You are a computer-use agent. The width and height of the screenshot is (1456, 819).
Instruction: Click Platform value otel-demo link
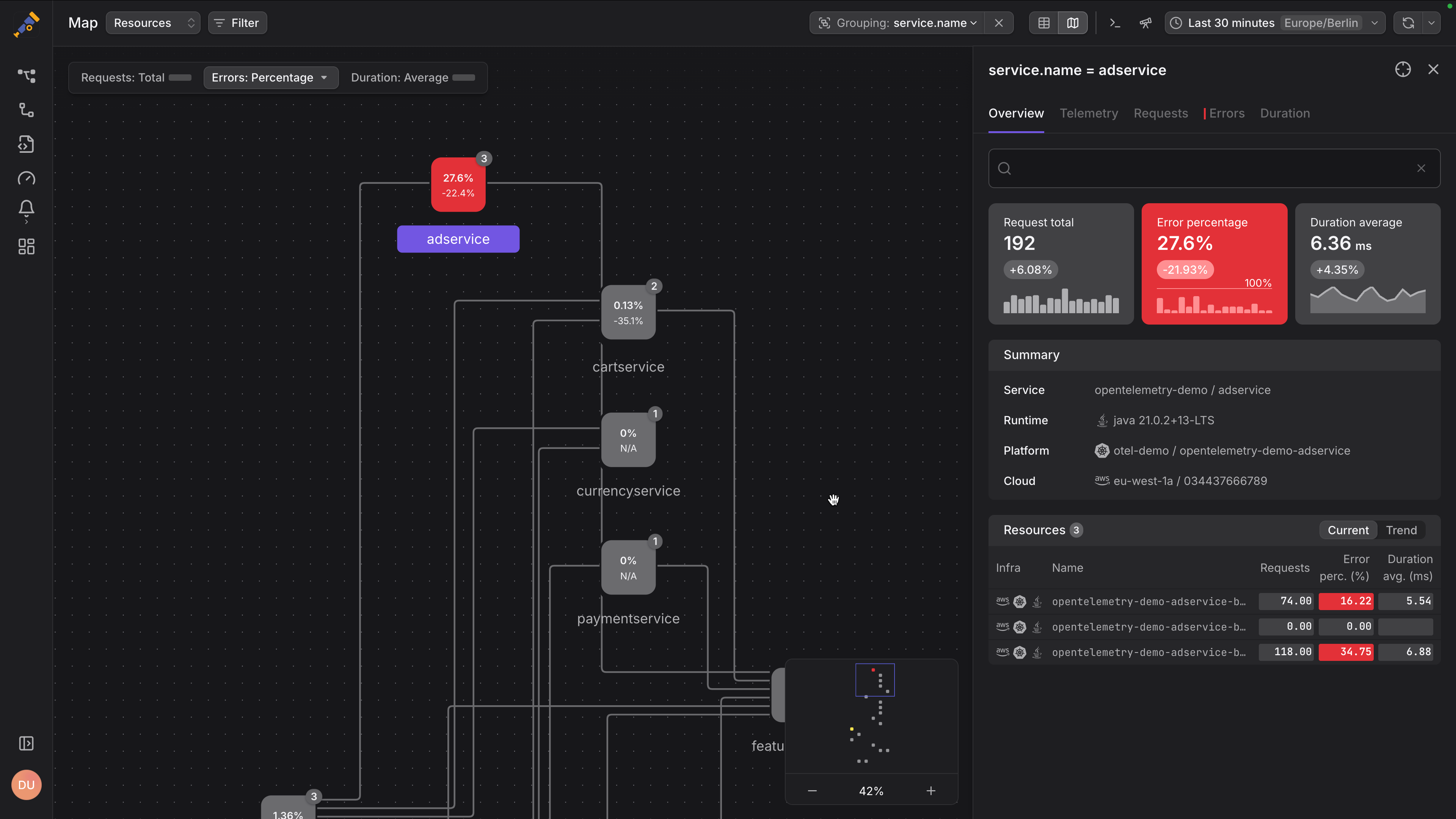pyautogui.click(x=1222, y=450)
